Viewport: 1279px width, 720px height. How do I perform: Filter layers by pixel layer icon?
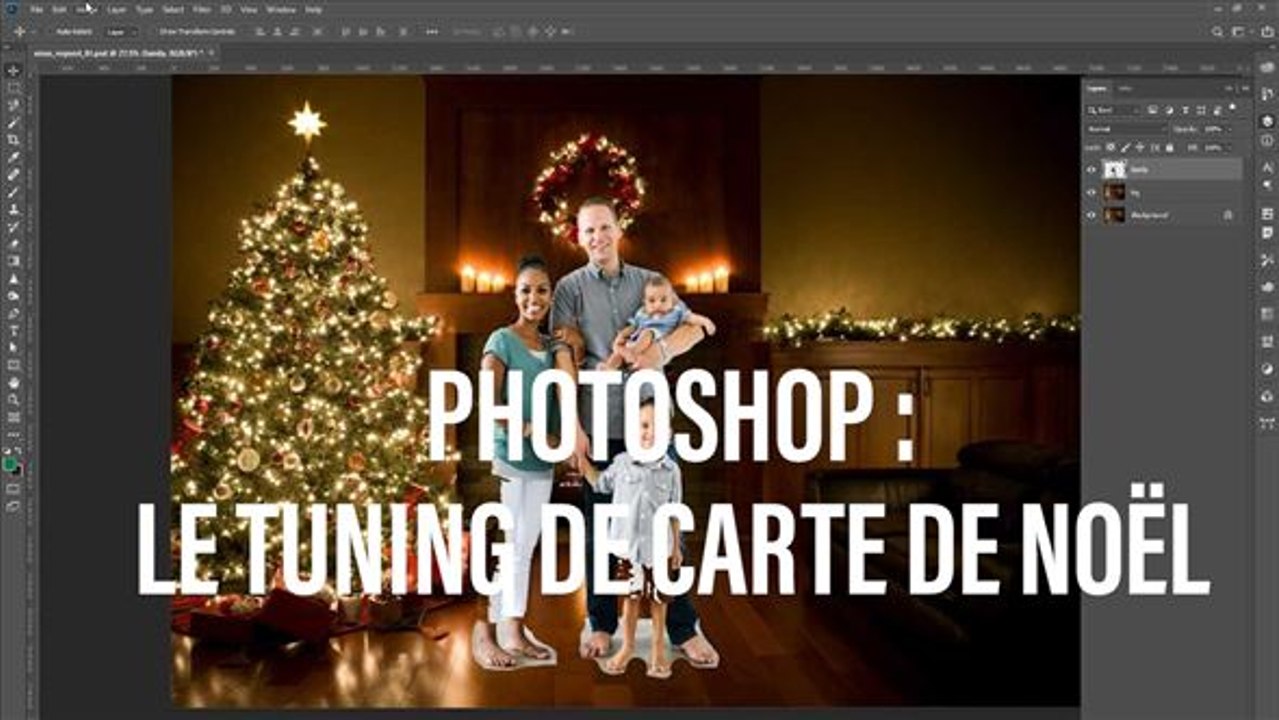(x=1152, y=110)
